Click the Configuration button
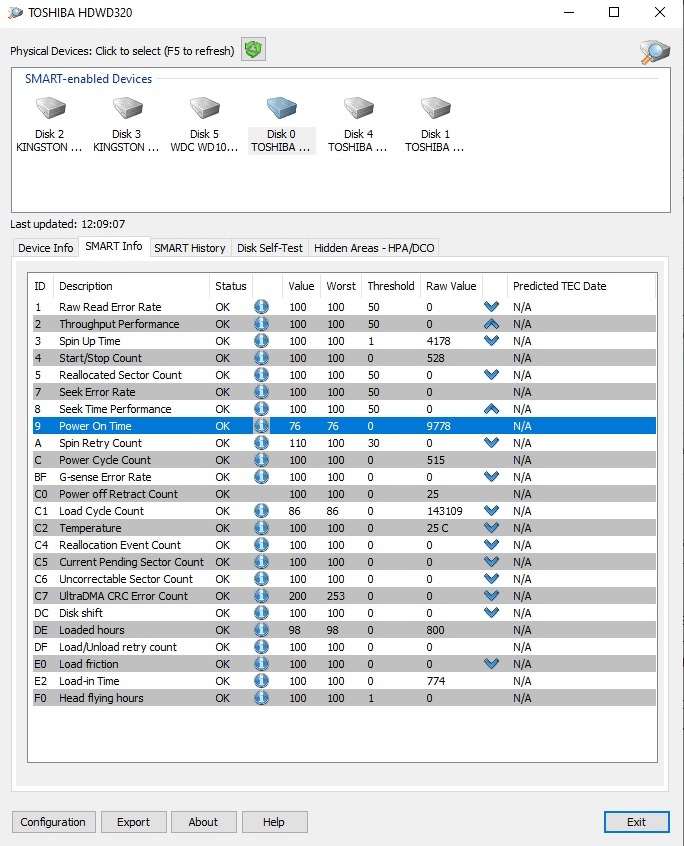Image resolution: width=684 pixels, height=846 pixels. [53, 822]
